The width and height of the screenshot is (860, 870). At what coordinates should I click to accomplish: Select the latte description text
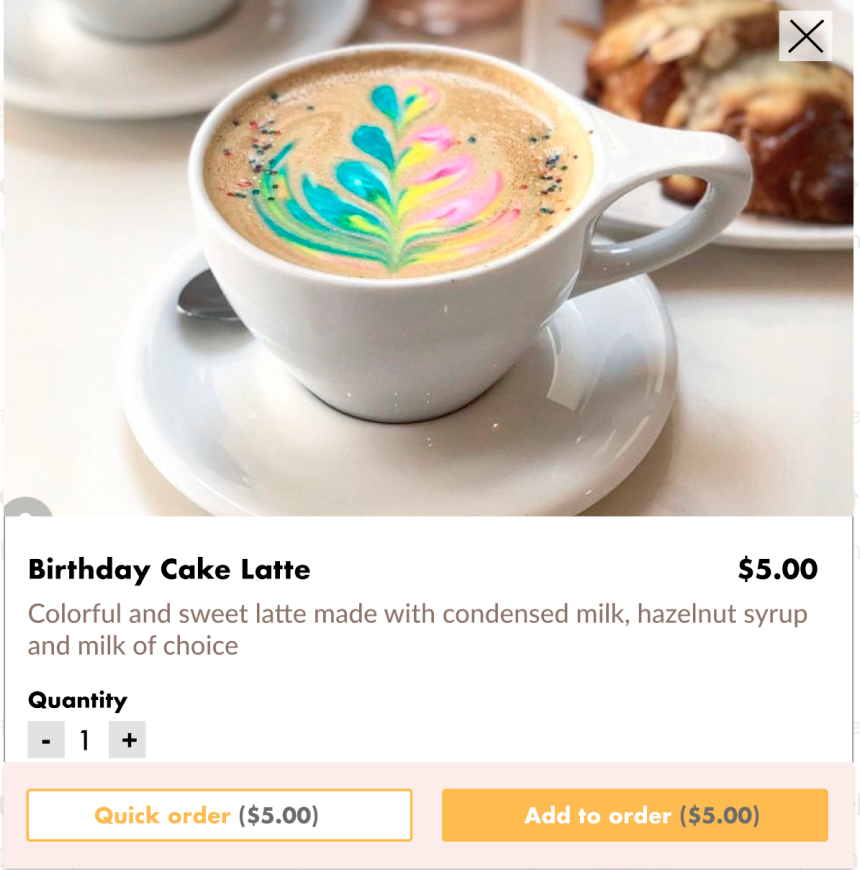[x=417, y=629]
